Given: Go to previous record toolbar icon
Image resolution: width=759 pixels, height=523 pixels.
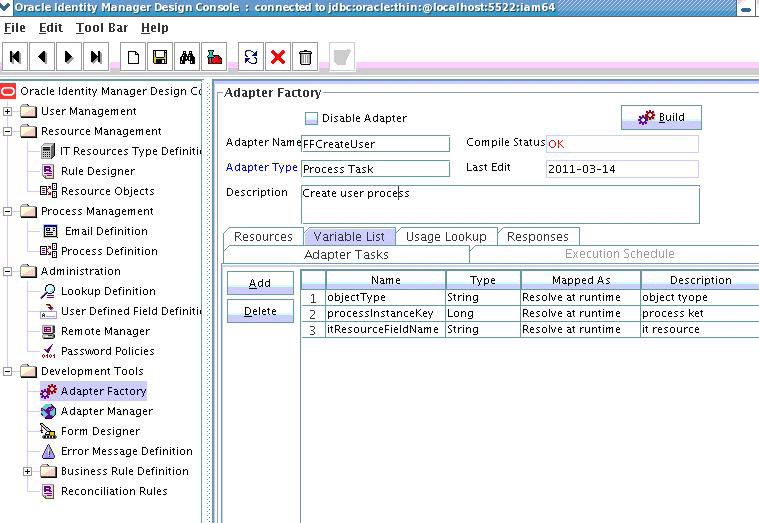Looking at the screenshot, I should pos(42,57).
